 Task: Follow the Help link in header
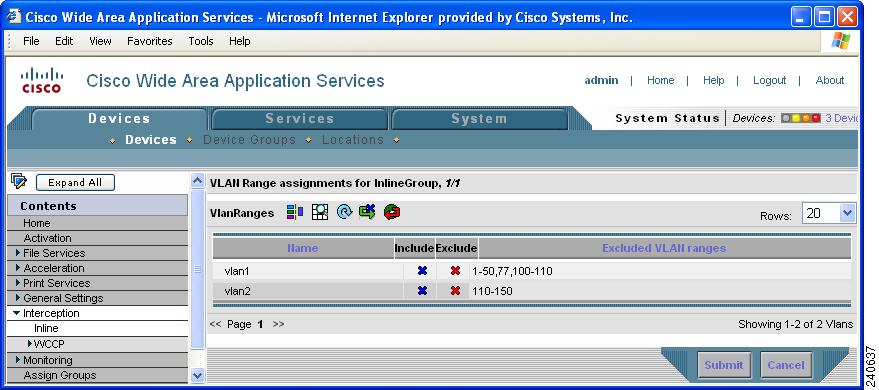click(713, 80)
